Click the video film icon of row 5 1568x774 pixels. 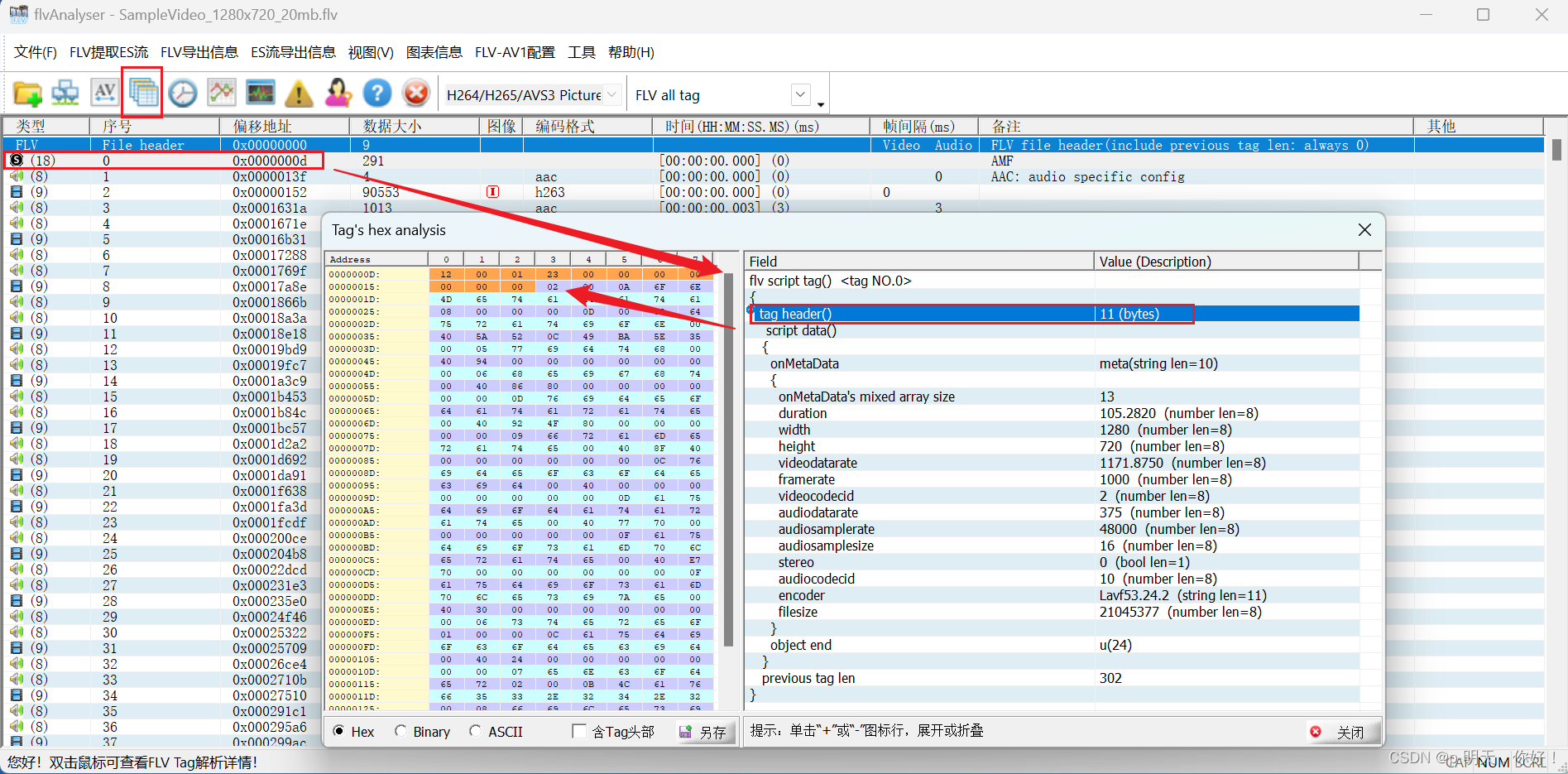16,239
